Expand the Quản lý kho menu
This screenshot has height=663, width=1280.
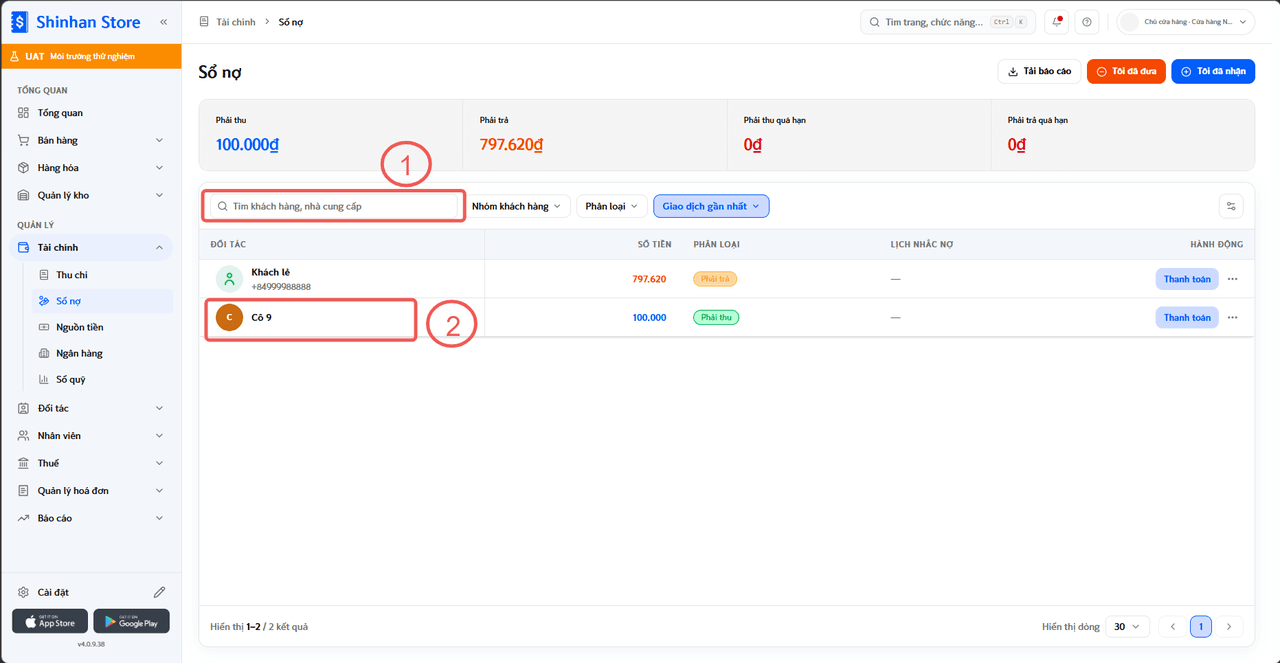pyautogui.click(x=91, y=195)
